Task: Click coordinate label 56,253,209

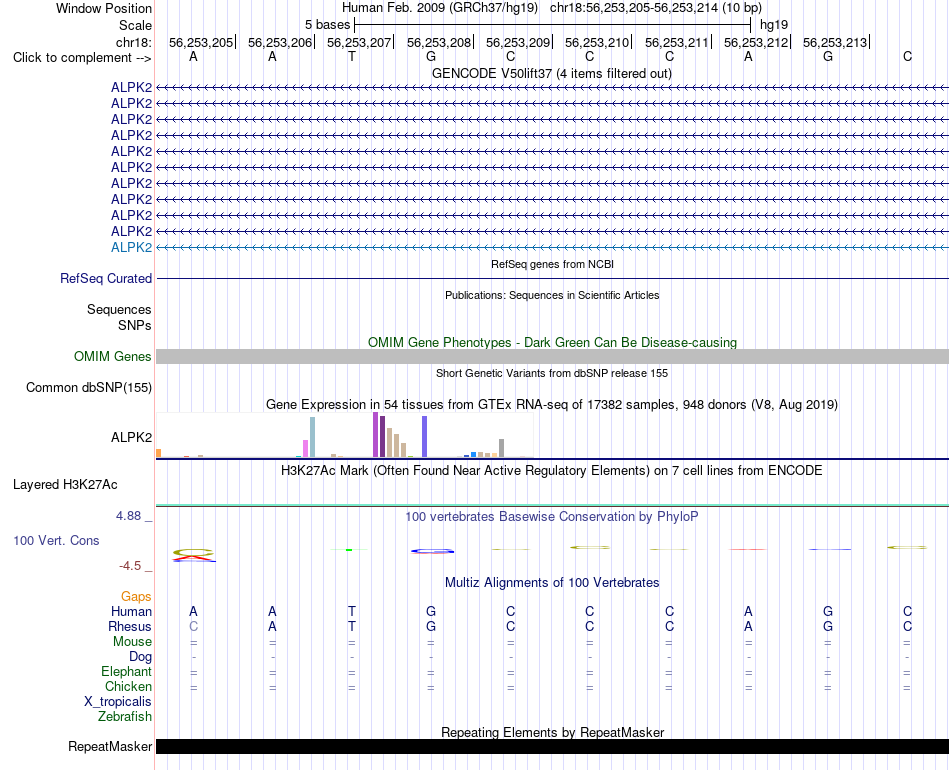Action: (x=518, y=42)
